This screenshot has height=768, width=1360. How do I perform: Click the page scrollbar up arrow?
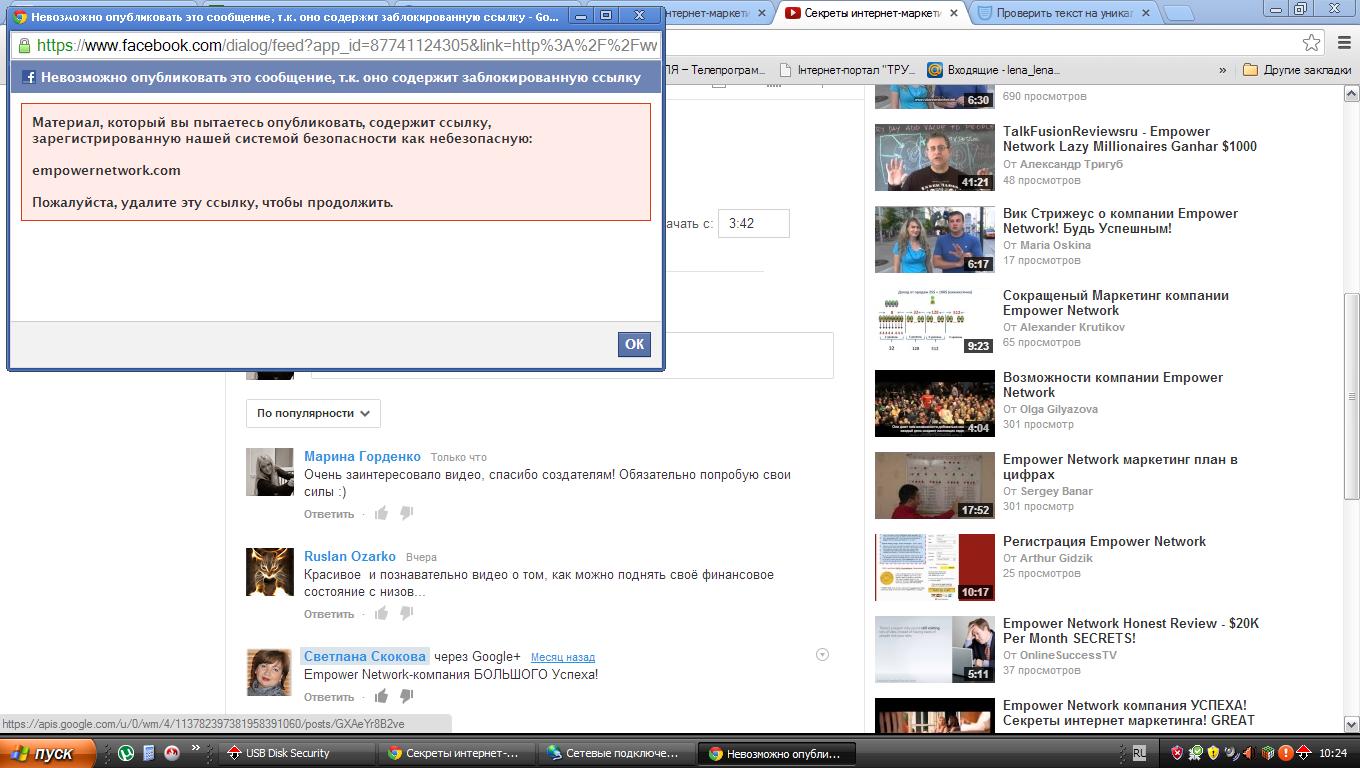[1351, 94]
